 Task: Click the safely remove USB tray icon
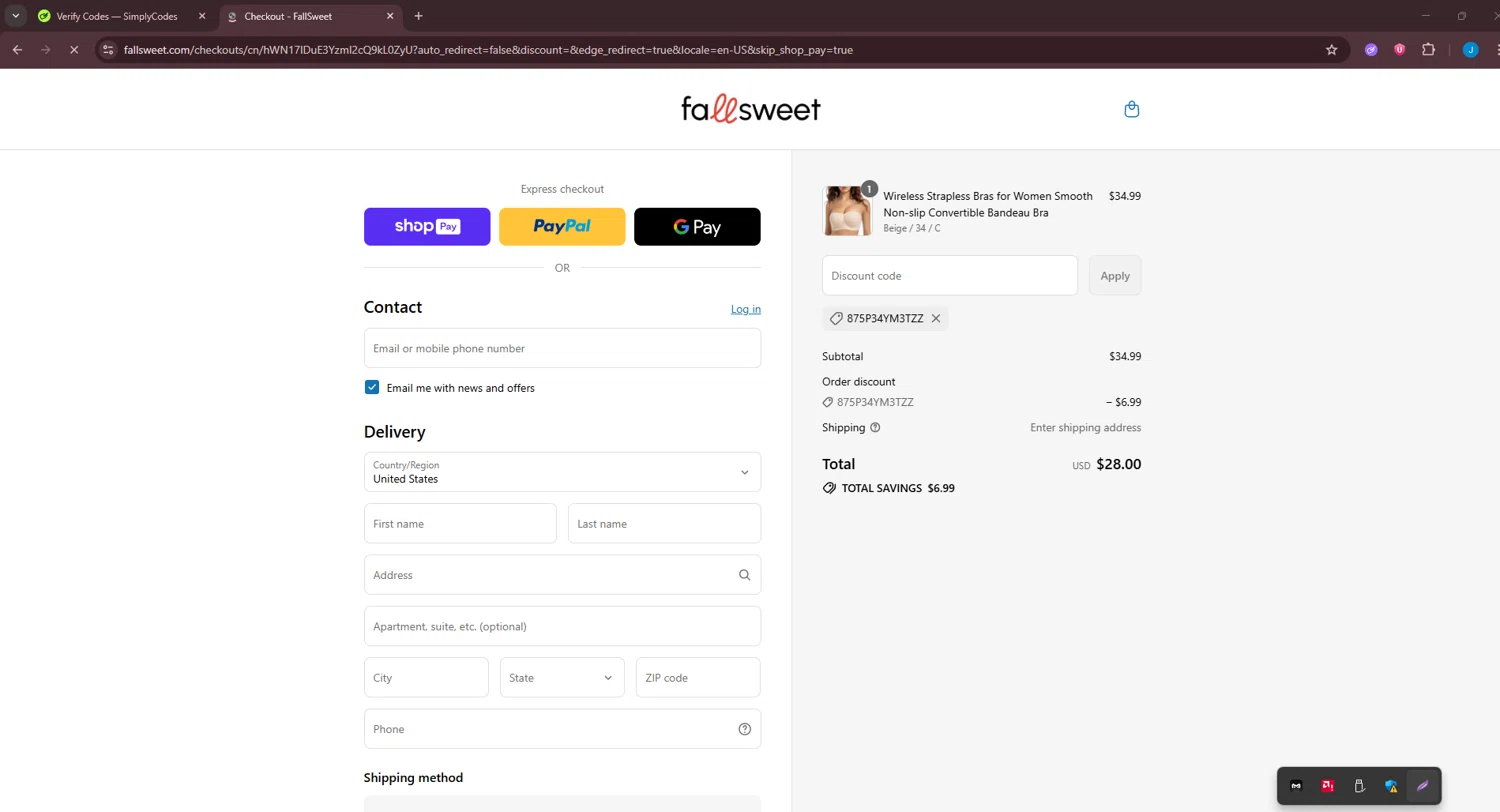pos(1359,786)
